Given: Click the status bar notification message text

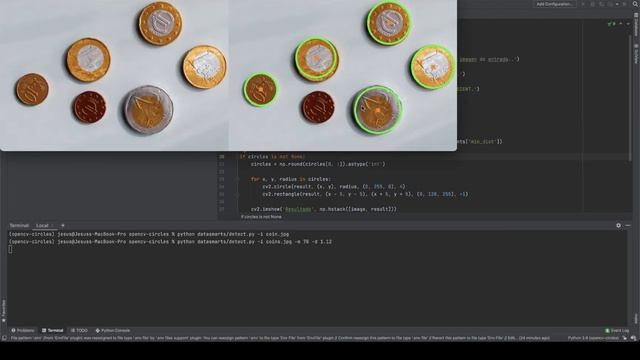Looking at the screenshot, I should click(x=280, y=338).
